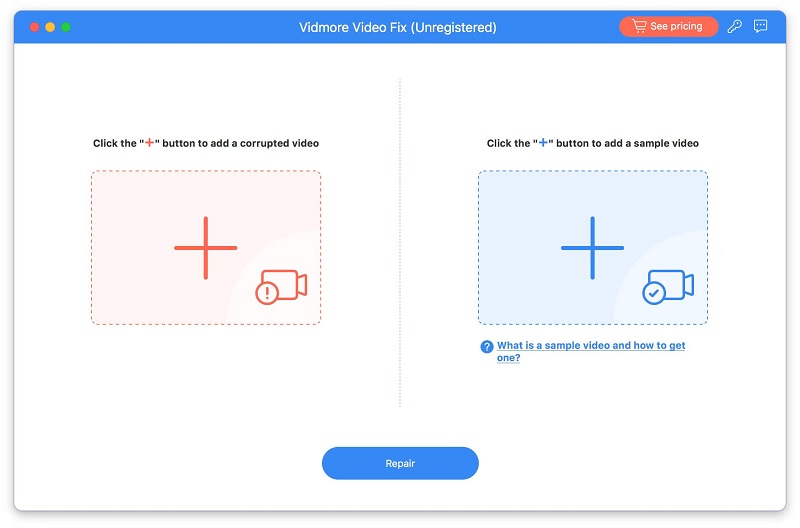Click the small red plus in corrupted video instruction
Image resolution: width=800 pixels, height=528 pixels.
click(149, 143)
